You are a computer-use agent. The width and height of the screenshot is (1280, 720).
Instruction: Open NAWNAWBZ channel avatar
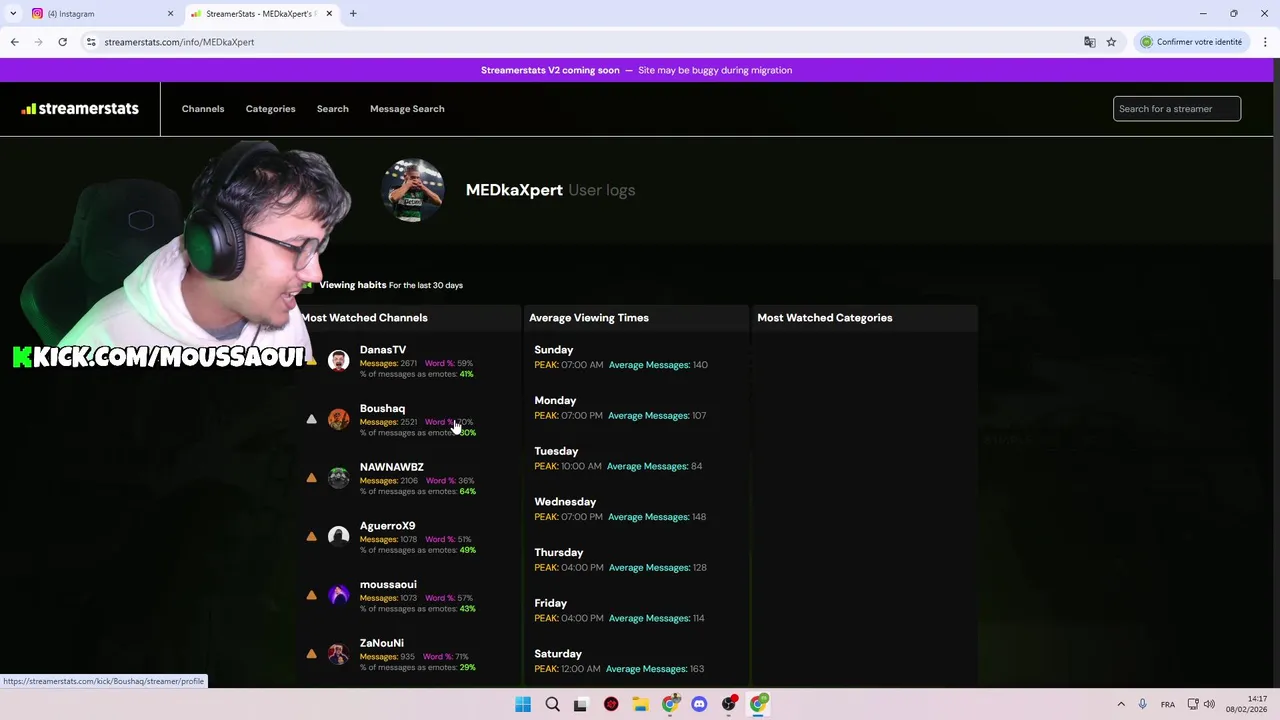coord(339,478)
